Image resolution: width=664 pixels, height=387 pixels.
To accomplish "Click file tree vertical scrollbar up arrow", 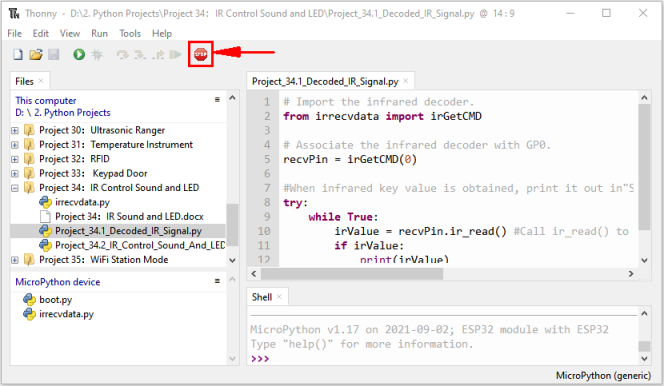I will (x=232, y=98).
